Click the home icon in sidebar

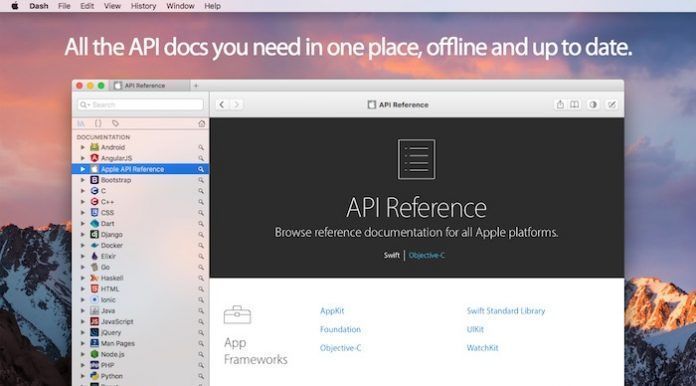[202, 123]
